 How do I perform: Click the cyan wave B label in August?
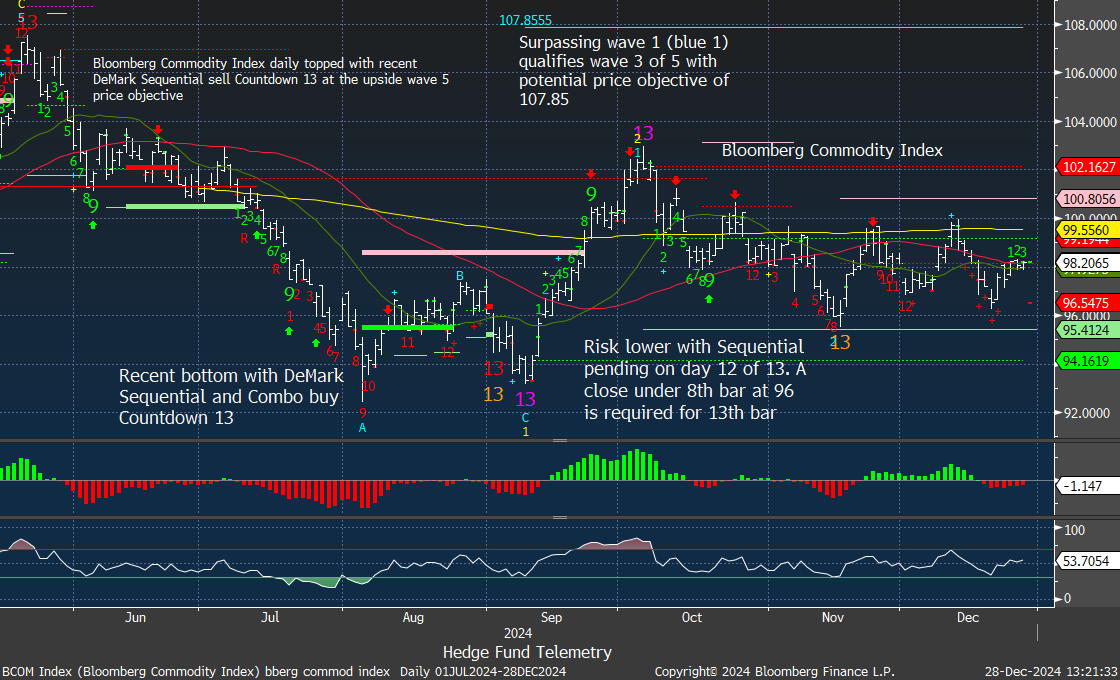(x=461, y=276)
